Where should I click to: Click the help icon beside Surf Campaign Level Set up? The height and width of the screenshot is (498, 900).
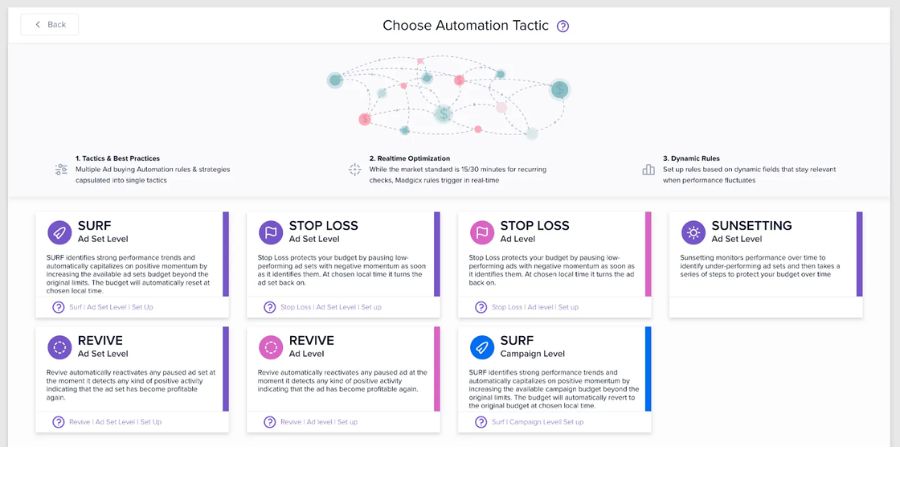pos(481,422)
